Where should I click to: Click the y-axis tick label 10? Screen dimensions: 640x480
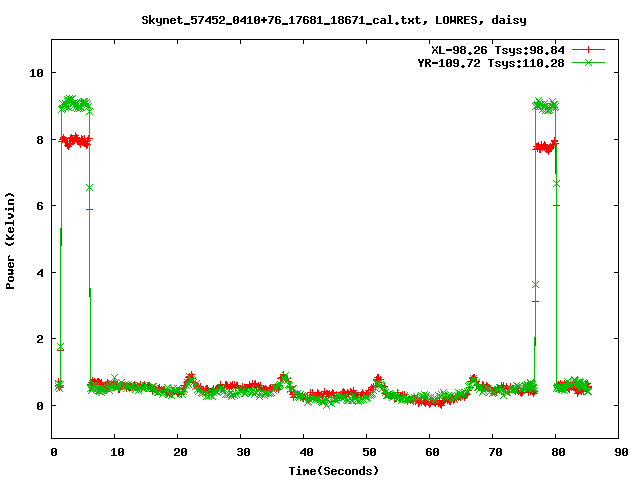(x=36, y=73)
